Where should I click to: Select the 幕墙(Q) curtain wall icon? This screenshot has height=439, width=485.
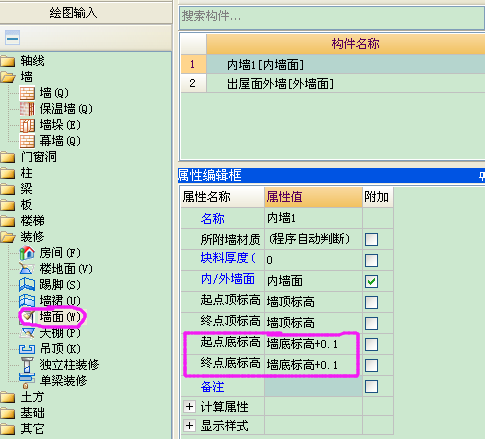(27, 141)
